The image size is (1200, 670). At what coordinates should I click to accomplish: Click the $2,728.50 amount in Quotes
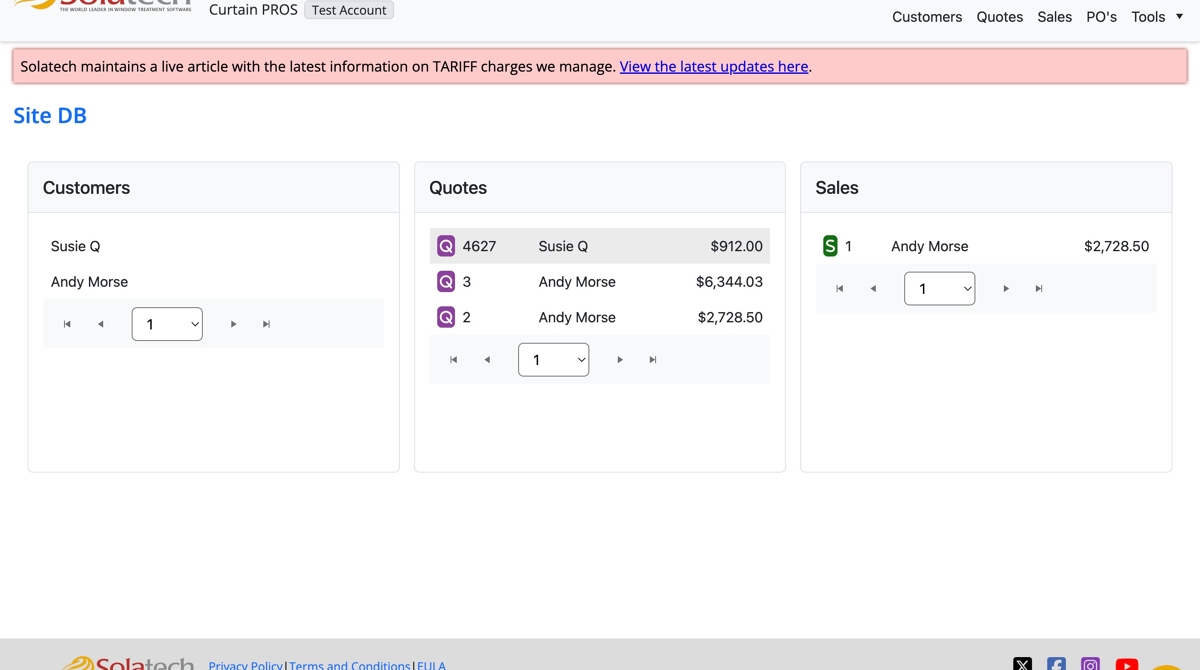tap(730, 318)
